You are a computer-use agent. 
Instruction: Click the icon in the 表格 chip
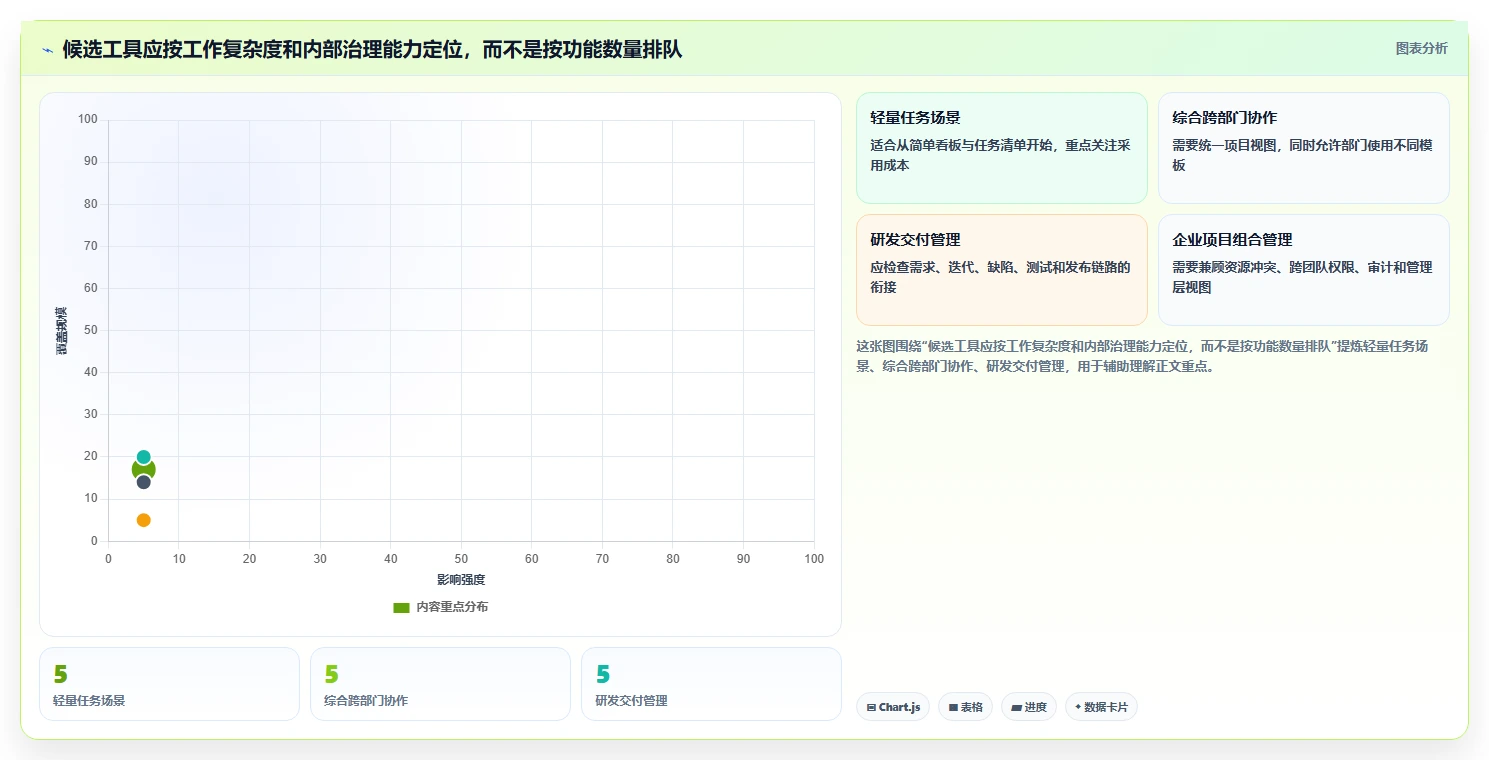tap(953, 707)
